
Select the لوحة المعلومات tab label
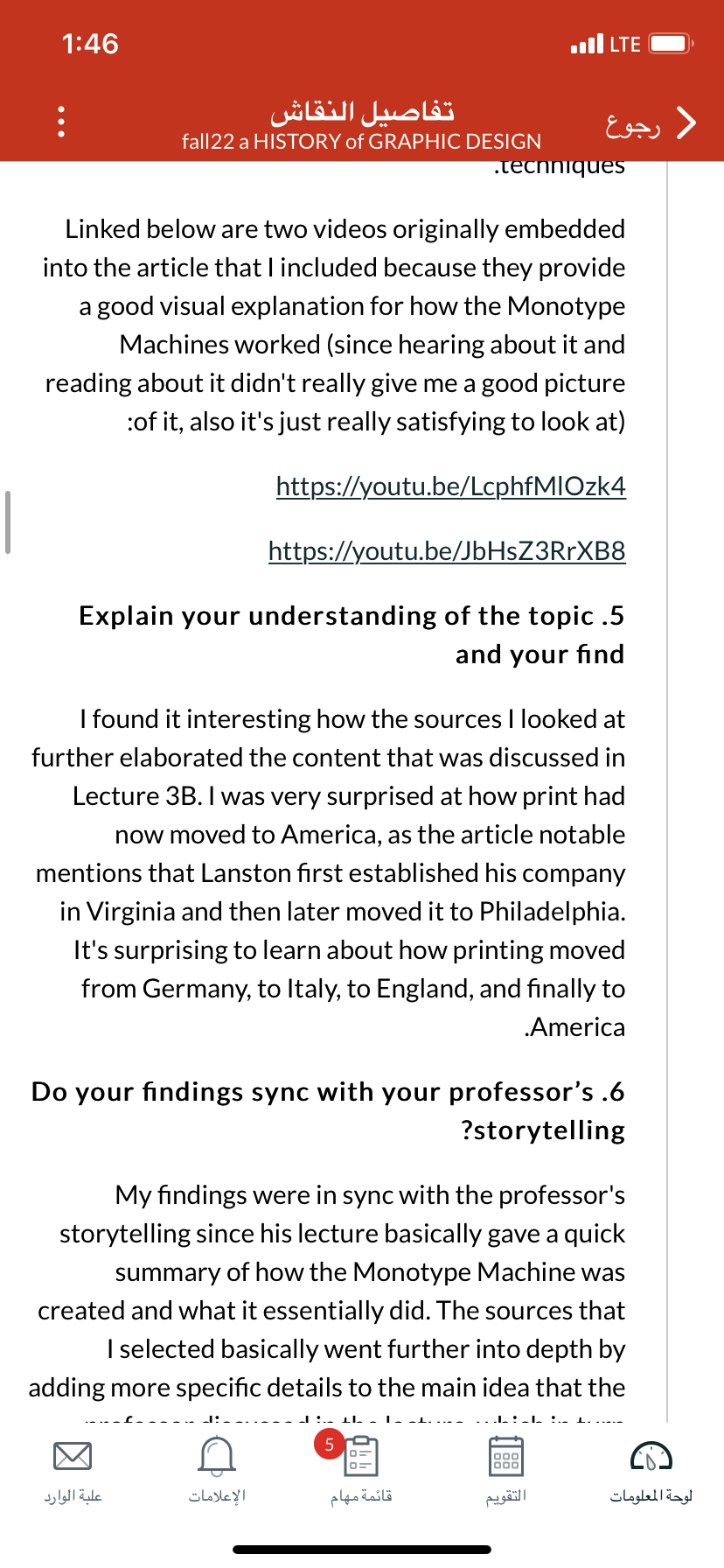651,1495
